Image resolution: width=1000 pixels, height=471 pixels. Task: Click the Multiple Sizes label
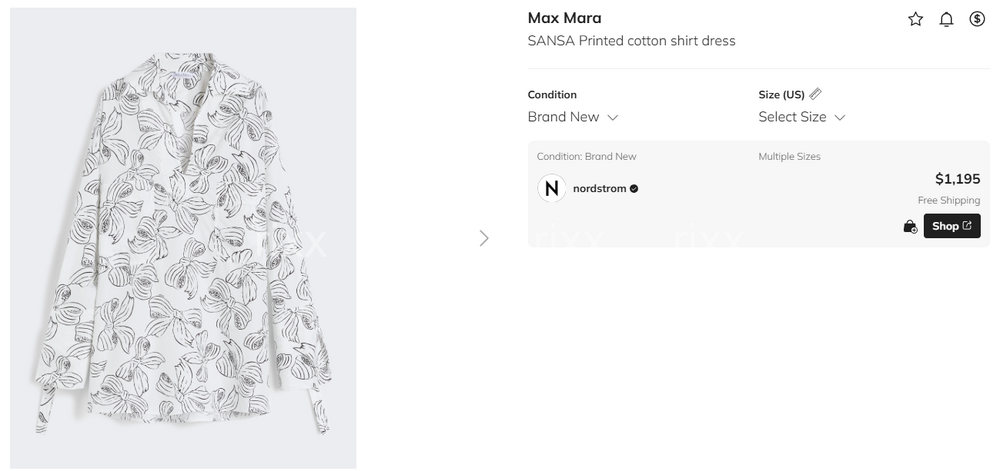[x=789, y=157]
